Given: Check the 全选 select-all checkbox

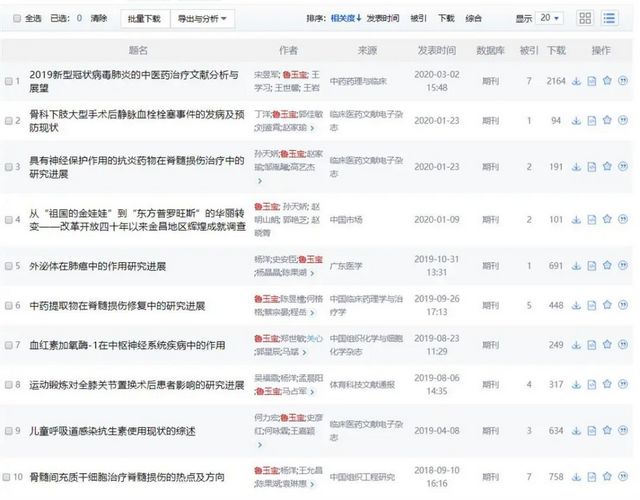Looking at the screenshot, I should tap(17, 18).
